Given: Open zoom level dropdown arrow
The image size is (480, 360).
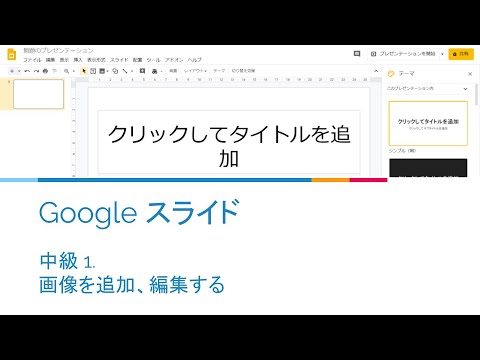Looking at the screenshot, I should point(74,71).
